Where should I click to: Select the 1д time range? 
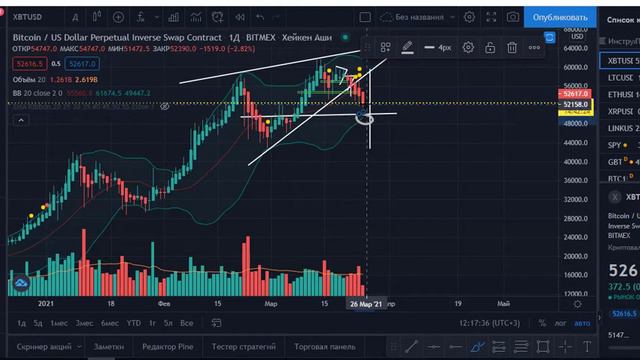point(21,323)
